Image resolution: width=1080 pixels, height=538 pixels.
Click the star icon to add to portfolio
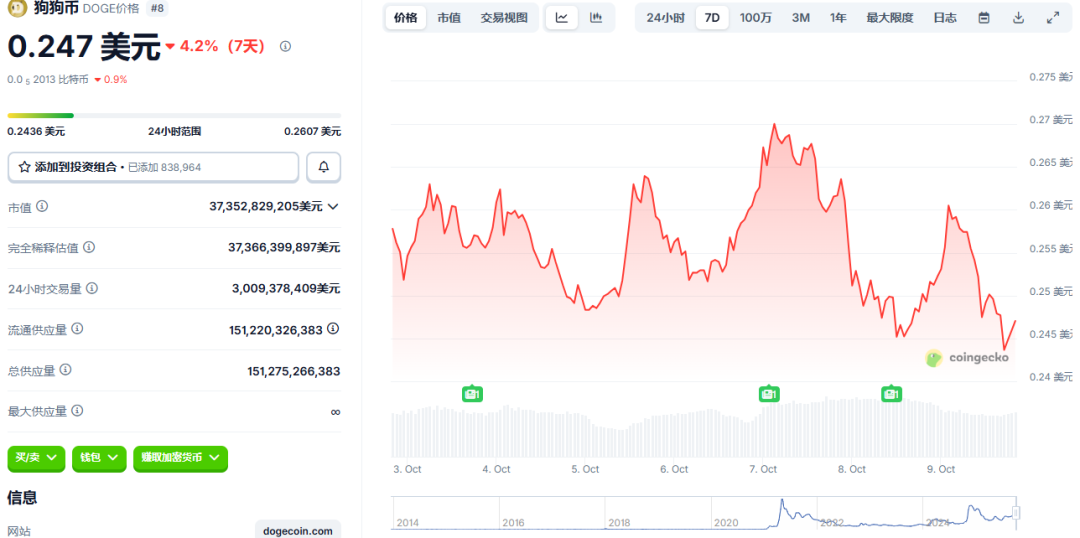pos(24,167)
